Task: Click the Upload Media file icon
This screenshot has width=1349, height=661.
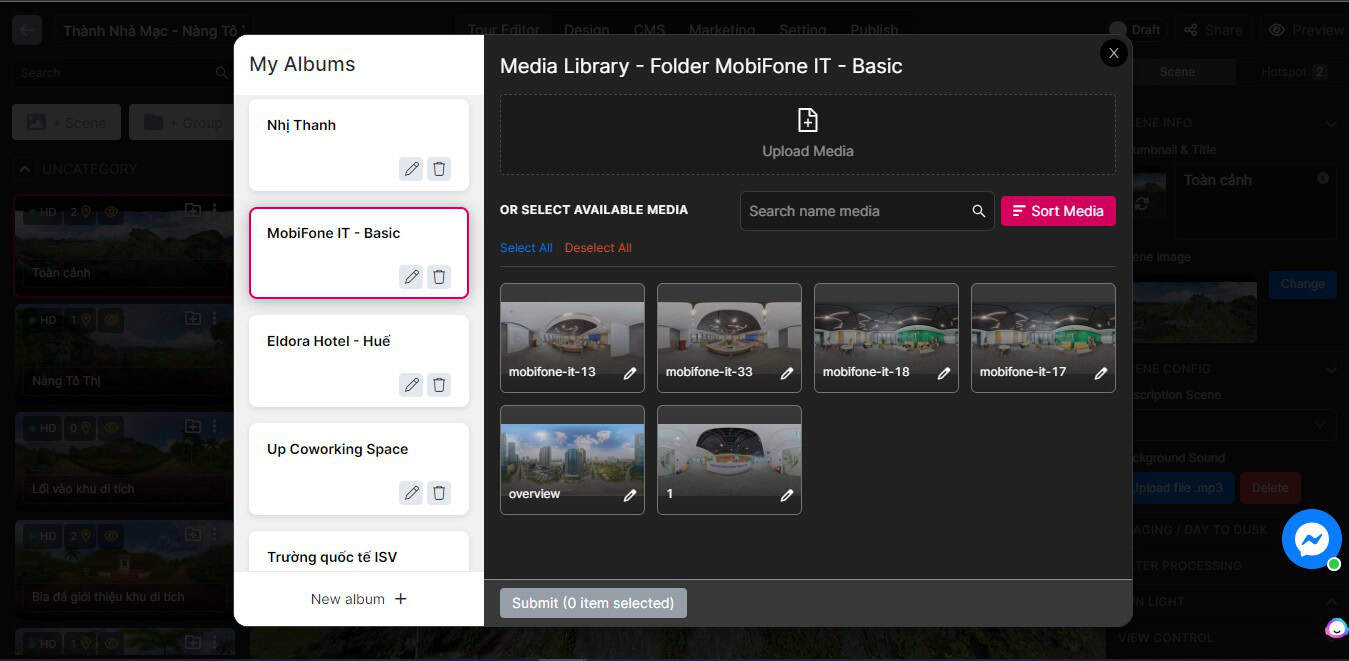Action: tap(807, 121)
